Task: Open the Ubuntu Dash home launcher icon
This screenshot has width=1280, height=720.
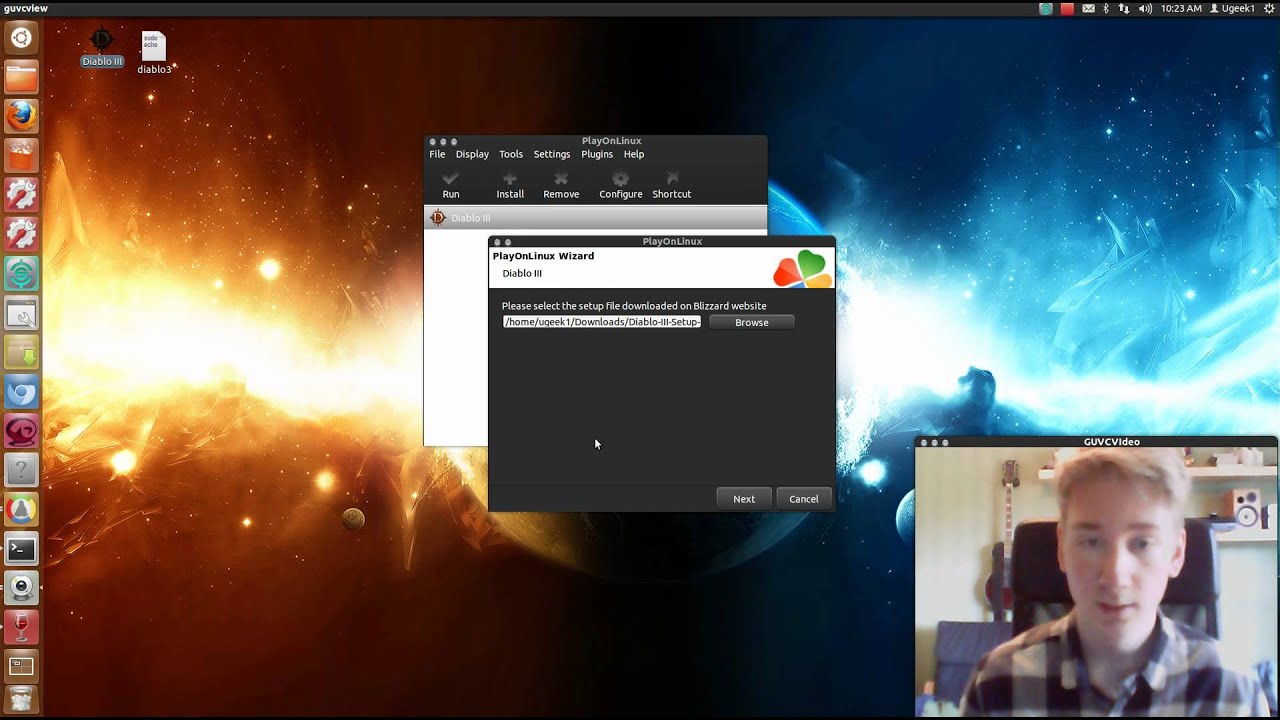Action: (21, 38)
